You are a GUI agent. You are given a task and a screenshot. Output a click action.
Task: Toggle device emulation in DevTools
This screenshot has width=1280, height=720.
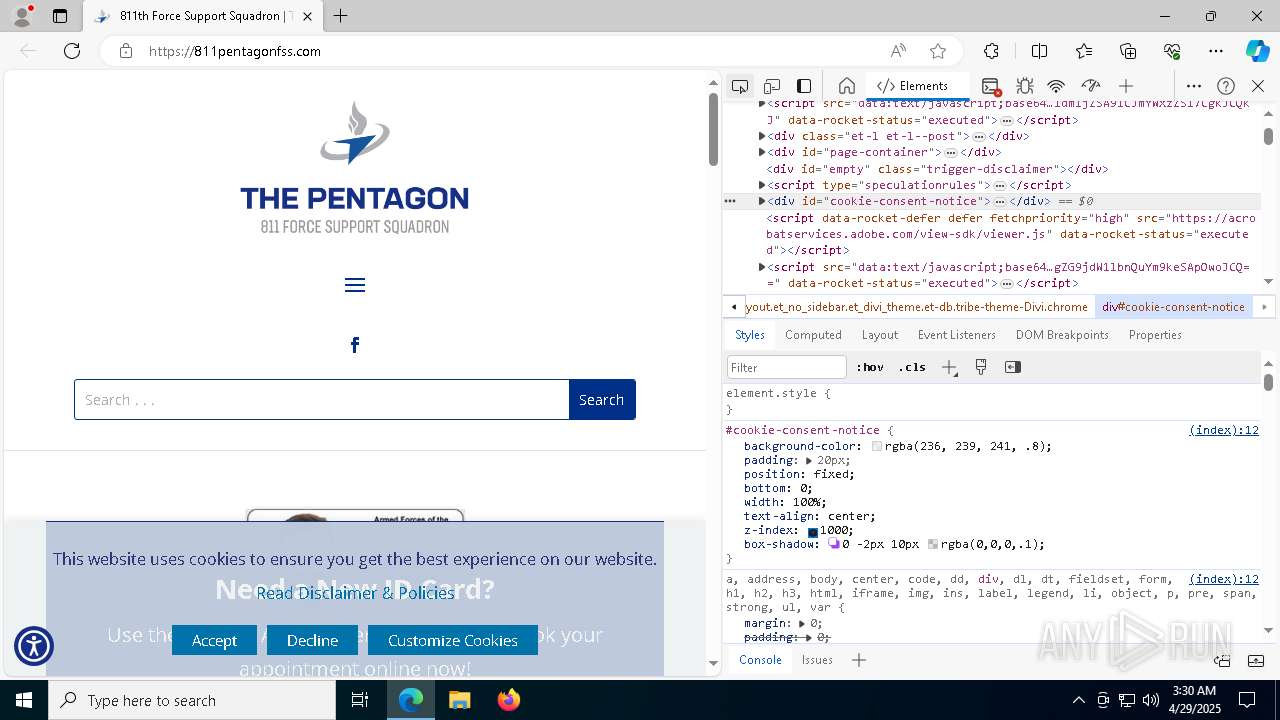pyautogui.click(x=772, y=86)
